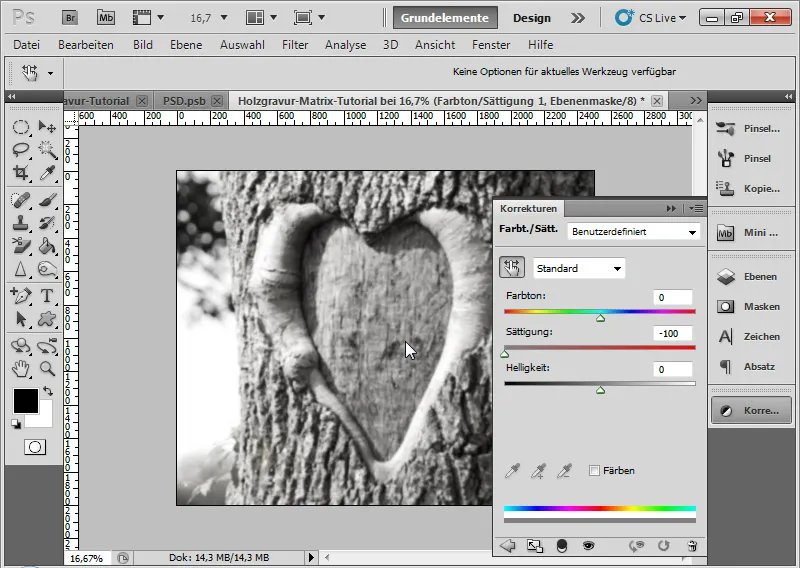Select the Custom Shape tool
The width and height of the screenshot is (800, 568).
47,319
